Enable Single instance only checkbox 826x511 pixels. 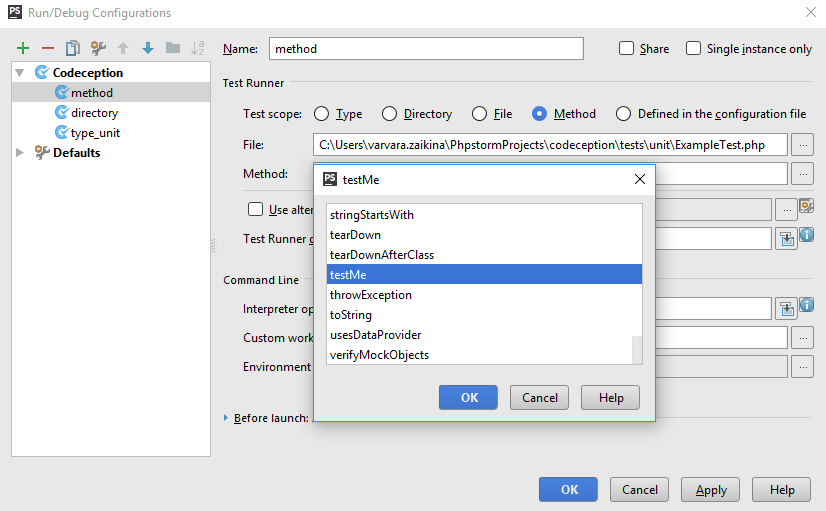tap(693, 48)
